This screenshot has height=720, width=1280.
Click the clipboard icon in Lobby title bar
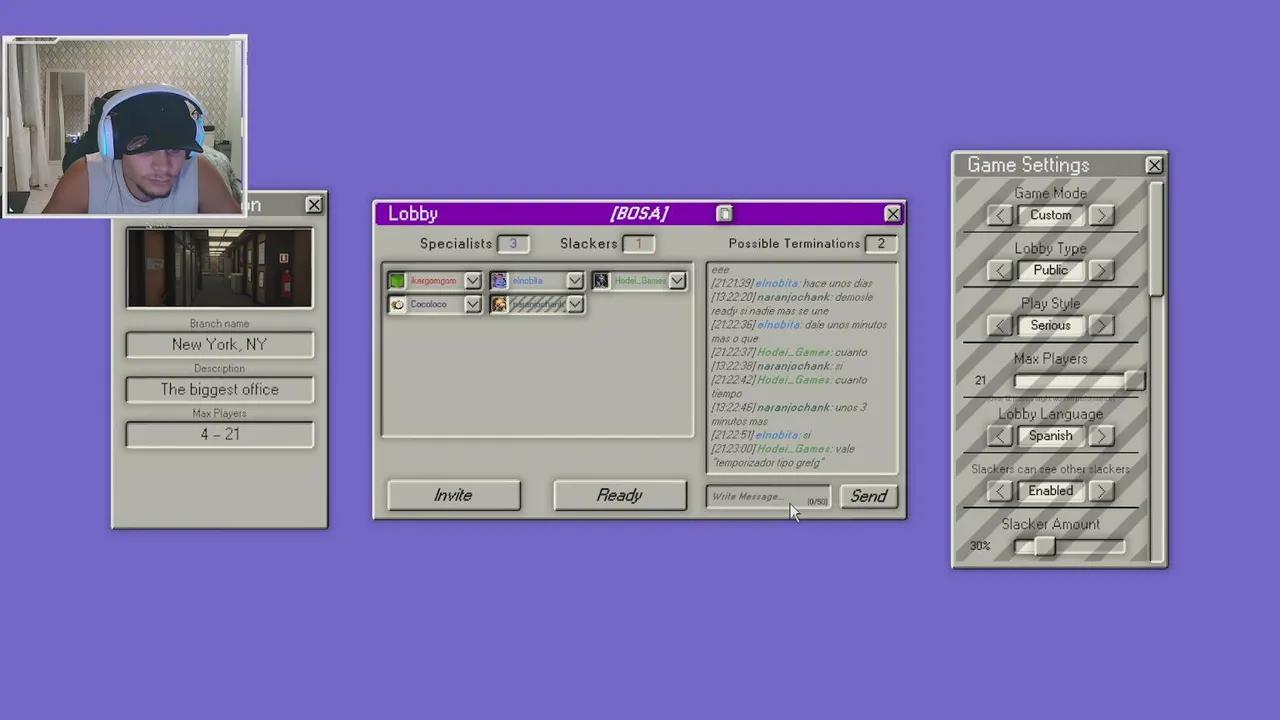pyautogui.click(x=725, y=214)
